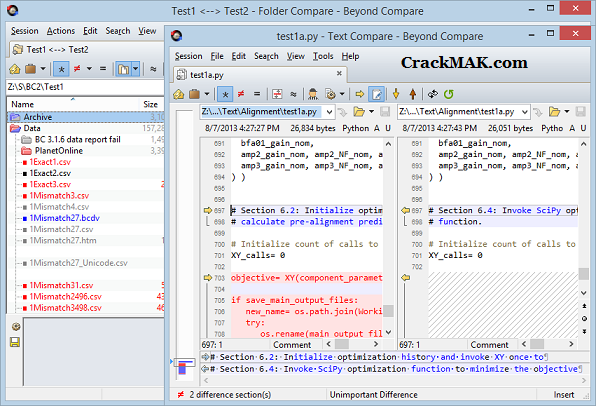
Task: Click Save disk icon for left pane
Action: (x=385, y=112)
